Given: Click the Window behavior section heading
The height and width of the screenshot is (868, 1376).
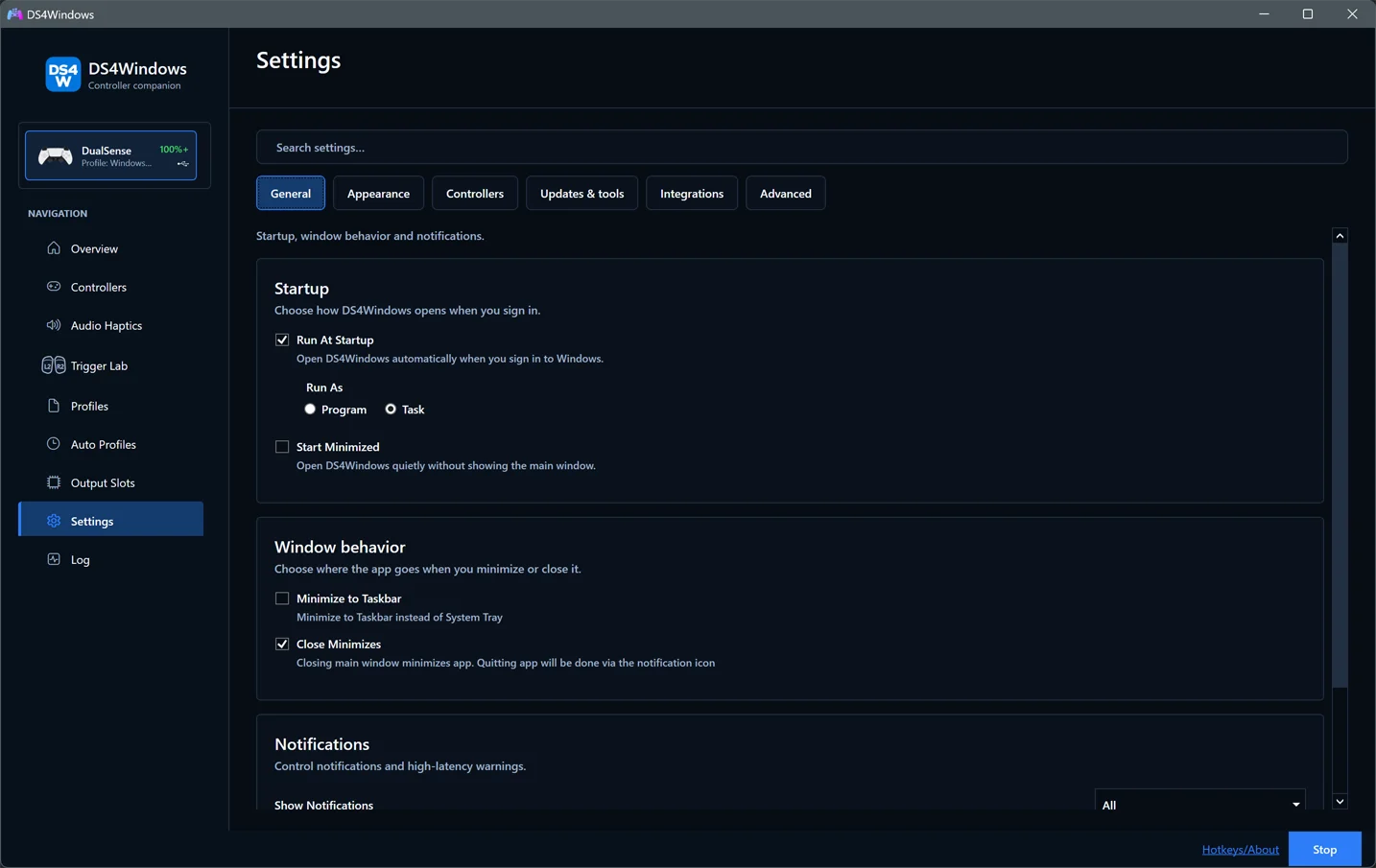Looking at the screenshot, I should pos(340,547).
